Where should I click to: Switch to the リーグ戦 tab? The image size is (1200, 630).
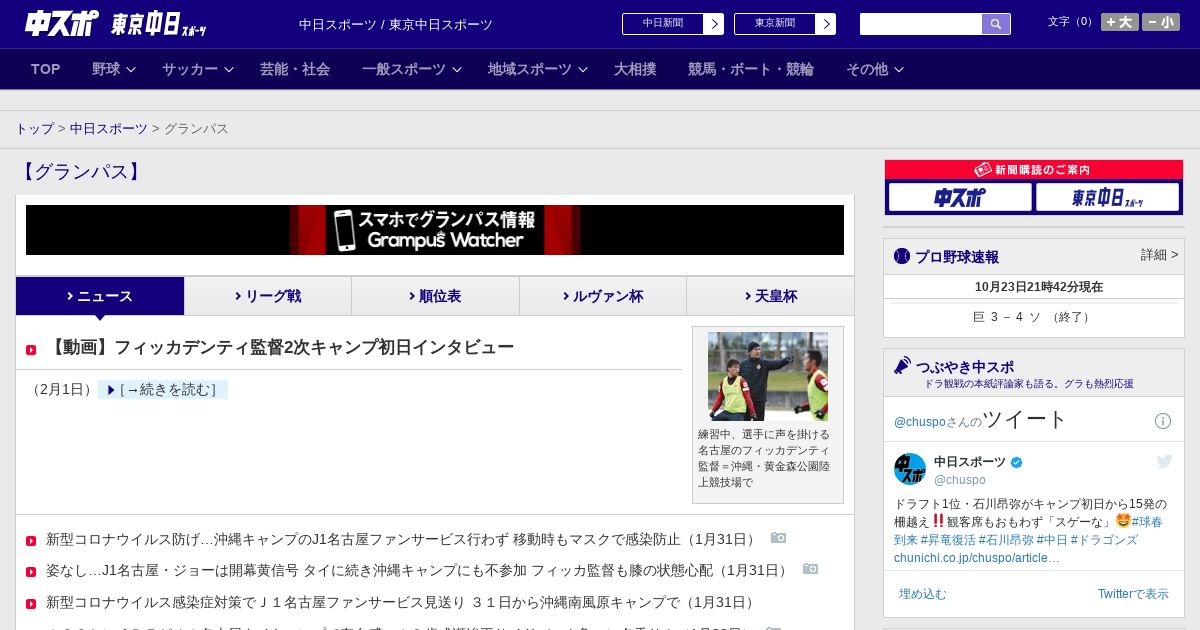[268, 296]
